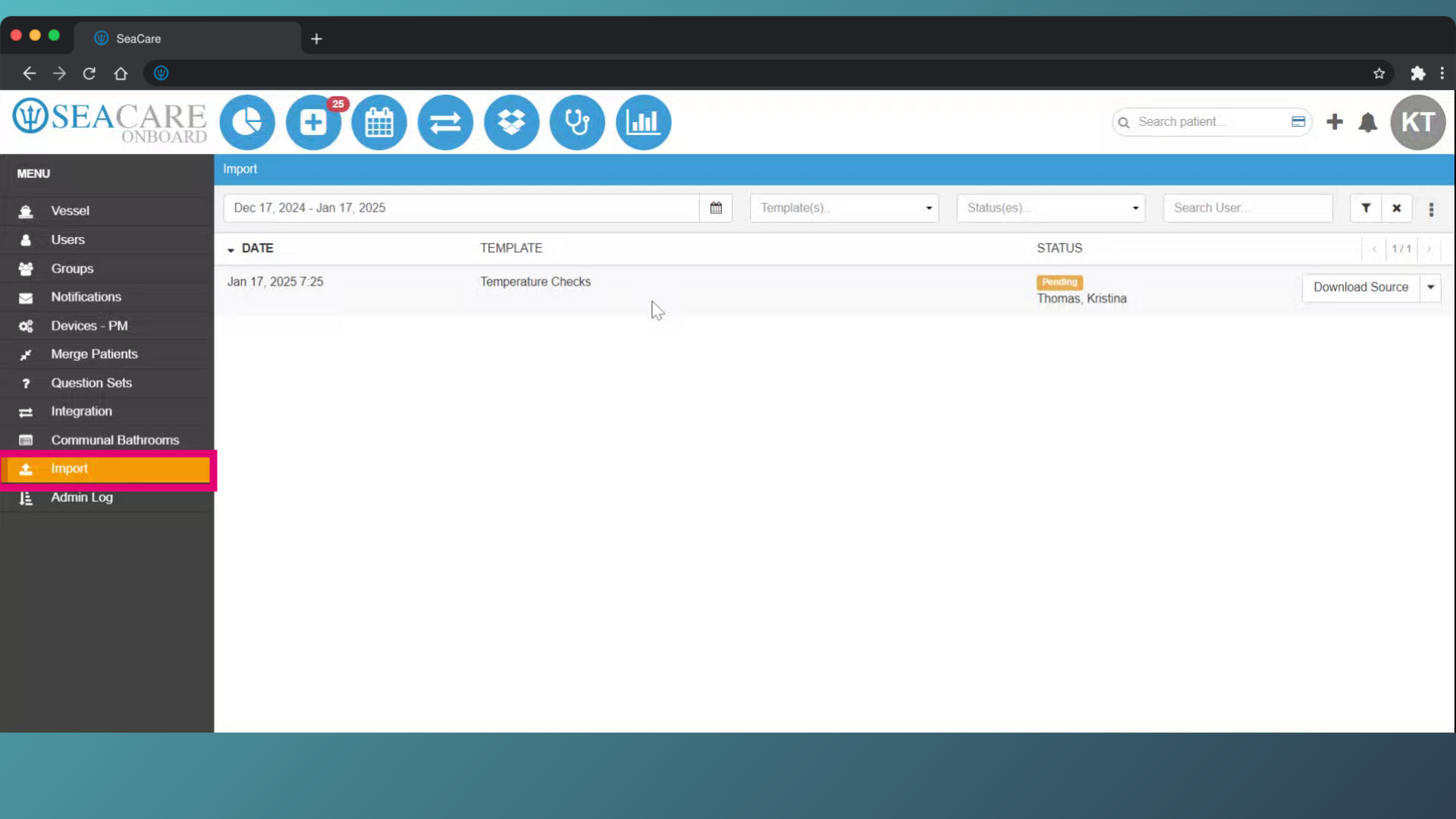Expand Download Source dropdown arrow
This screenshot has width=1456, height=819.
[x=1431, y=287]
